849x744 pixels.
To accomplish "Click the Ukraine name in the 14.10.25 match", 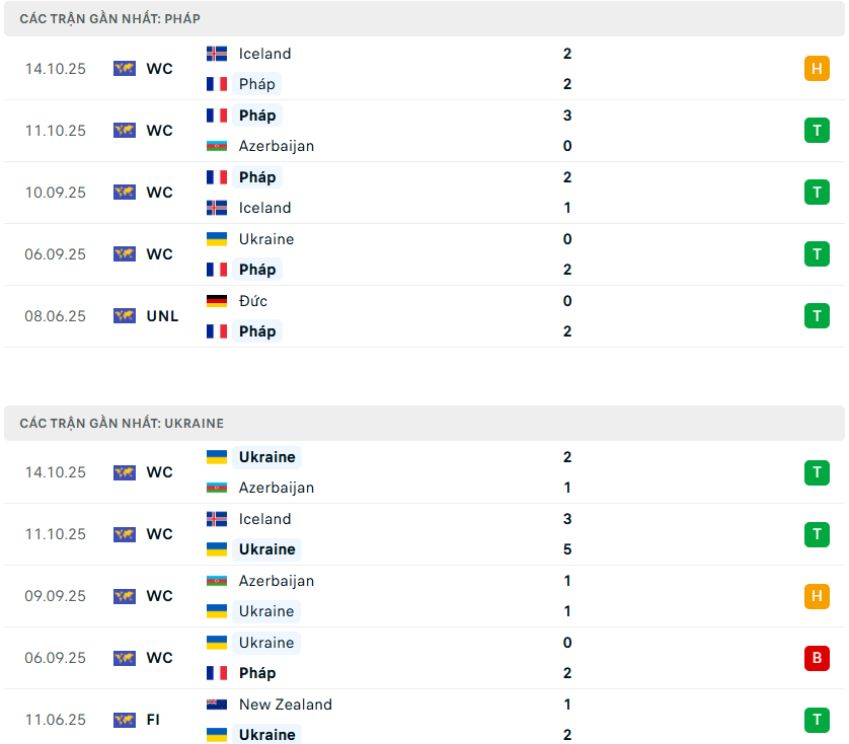I will (x=267, y=457).
